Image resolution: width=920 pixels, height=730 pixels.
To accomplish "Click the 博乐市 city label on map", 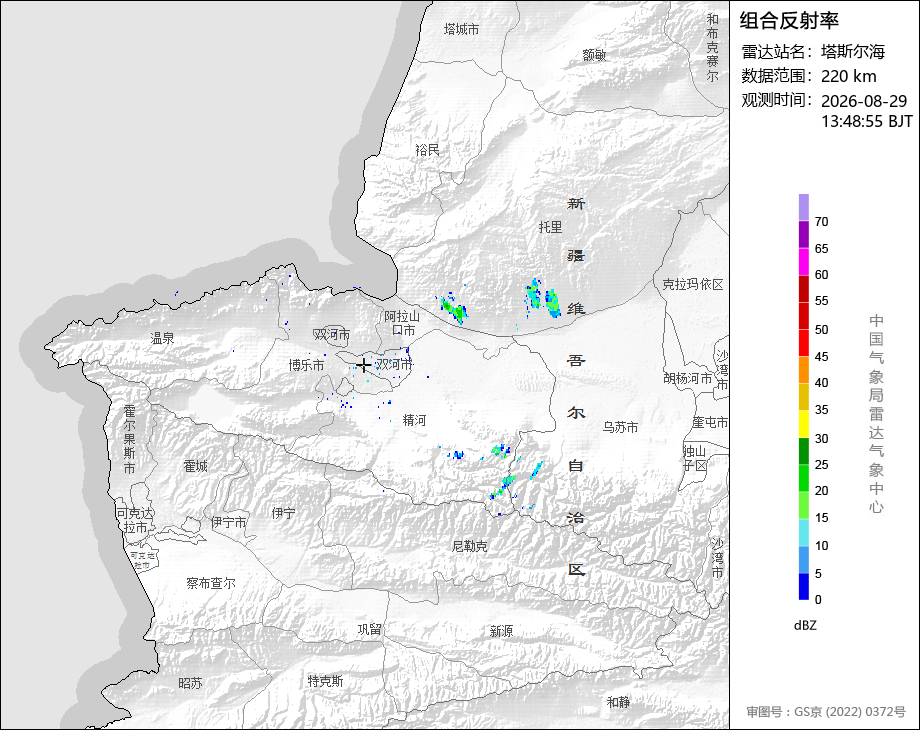I will [x=306, y=366].
